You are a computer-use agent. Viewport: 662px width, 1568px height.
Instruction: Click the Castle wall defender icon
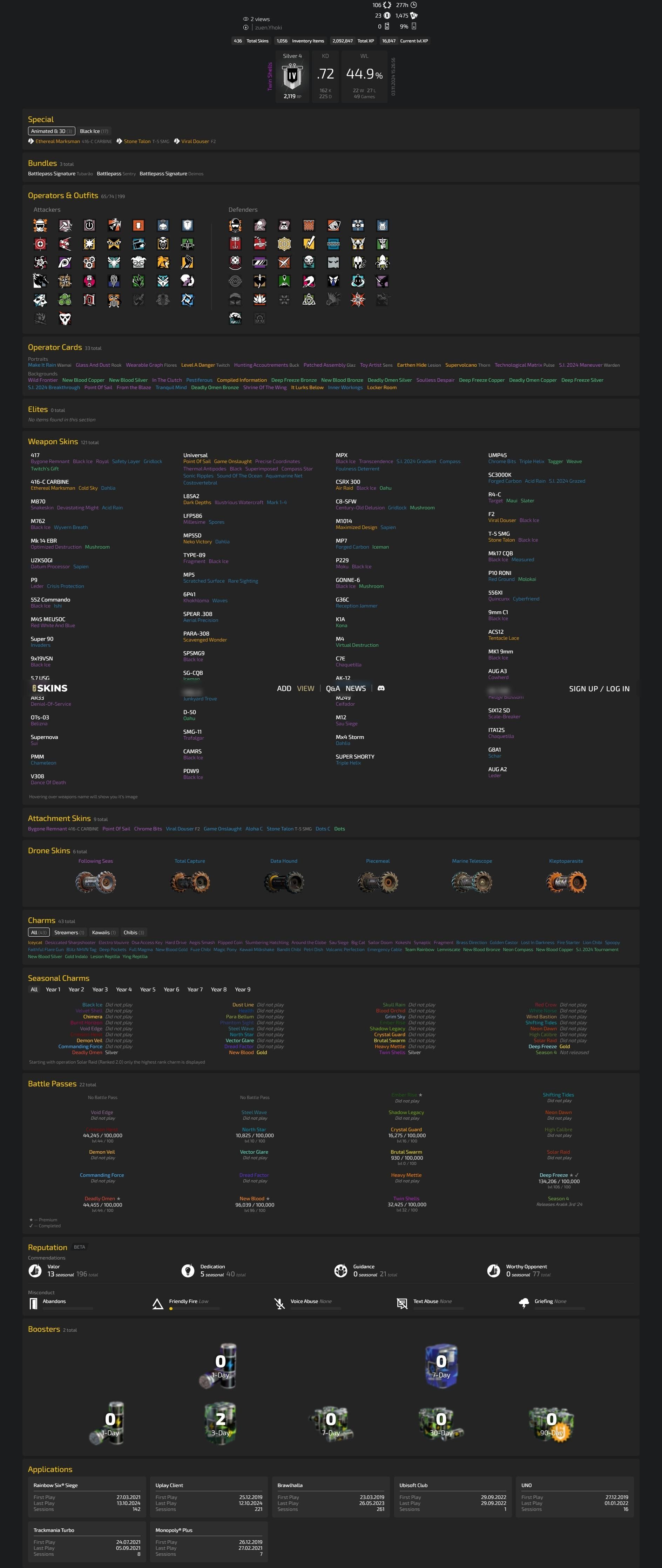pos(309,226)
